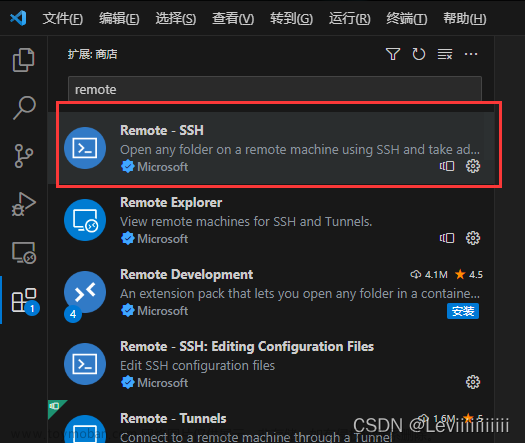This screenshot has height=443, width=525.
Task: Click the pack count badge 4
Action: 73,314
